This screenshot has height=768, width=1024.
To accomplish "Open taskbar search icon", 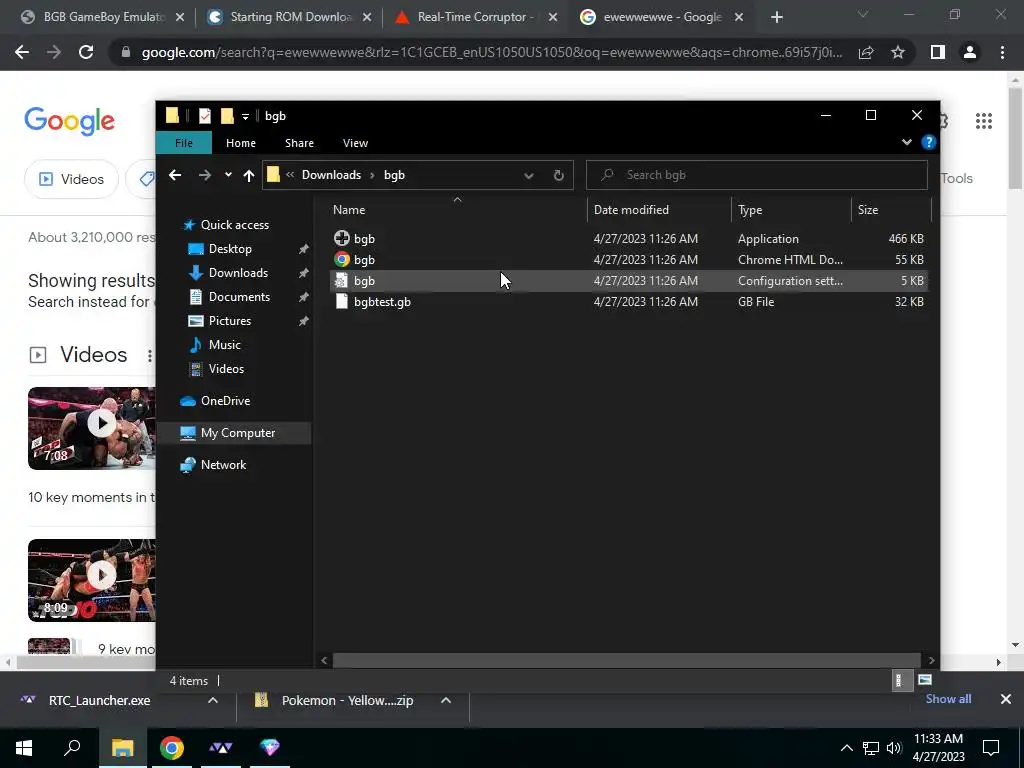I will (72, 748).
